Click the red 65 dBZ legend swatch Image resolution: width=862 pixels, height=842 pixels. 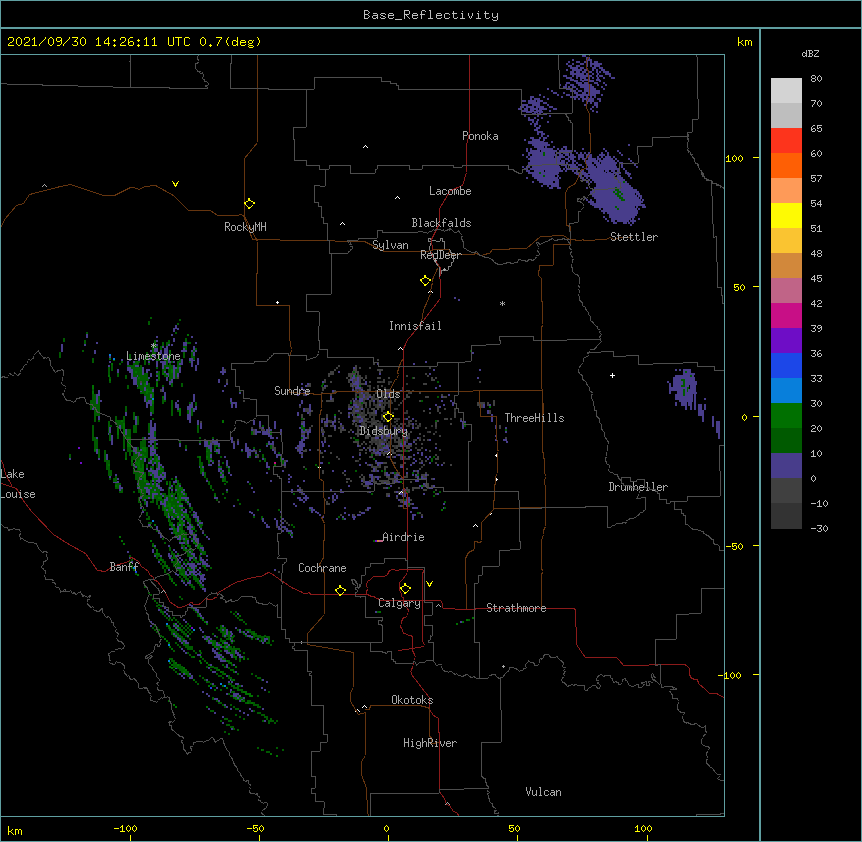click(786, 141)
